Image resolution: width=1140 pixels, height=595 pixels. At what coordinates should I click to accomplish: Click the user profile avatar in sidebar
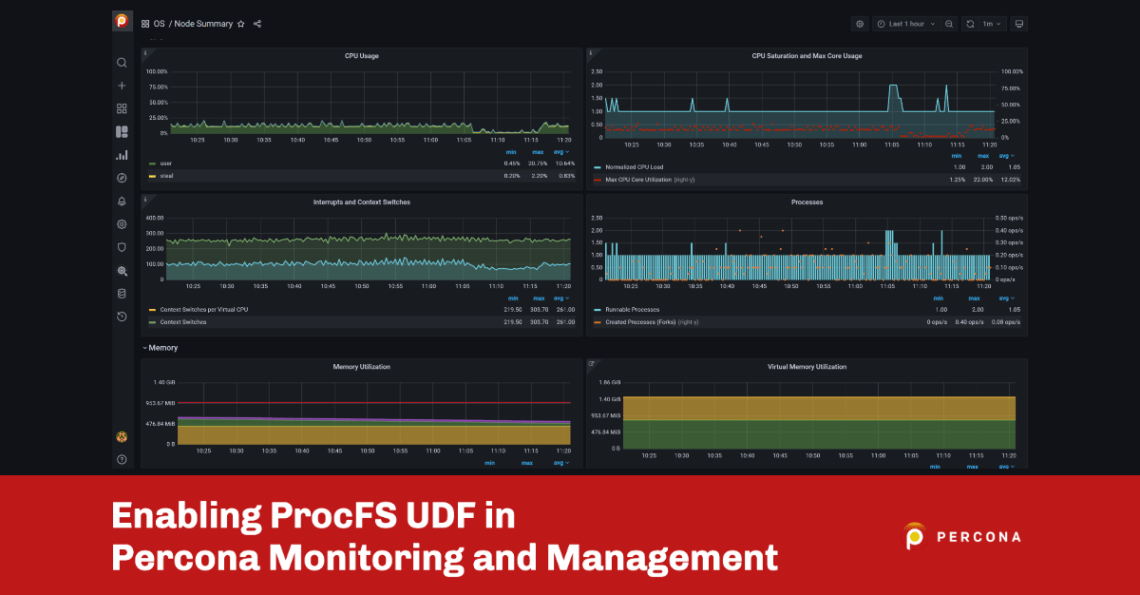click(x=121, y=438)
